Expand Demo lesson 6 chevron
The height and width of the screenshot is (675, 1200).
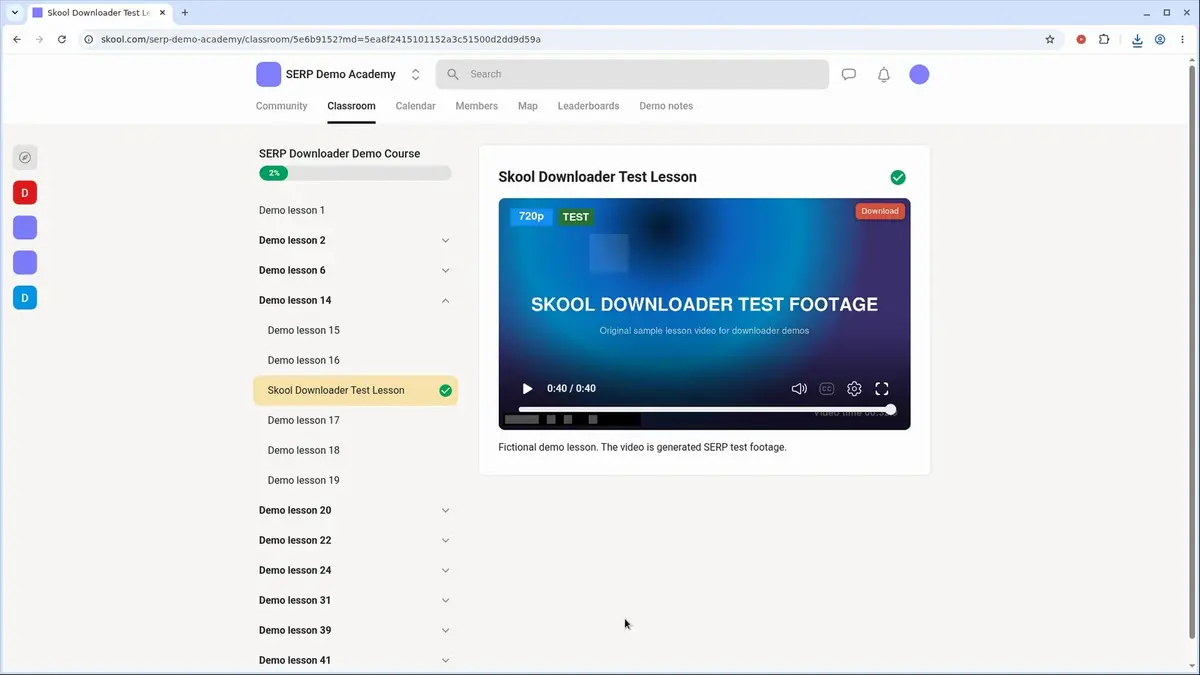446,270
